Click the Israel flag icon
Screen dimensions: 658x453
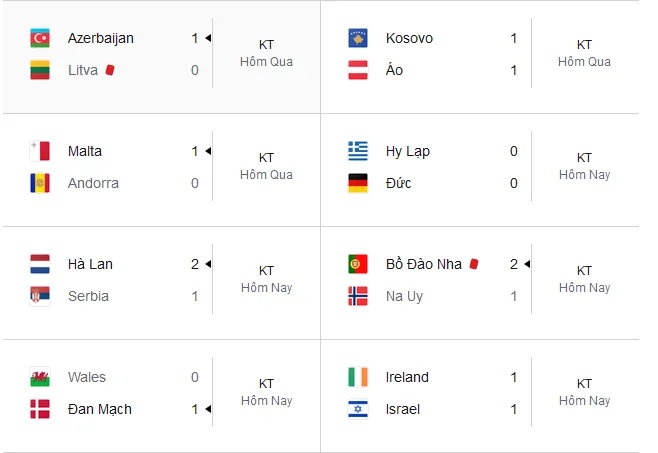pos(358,409)
